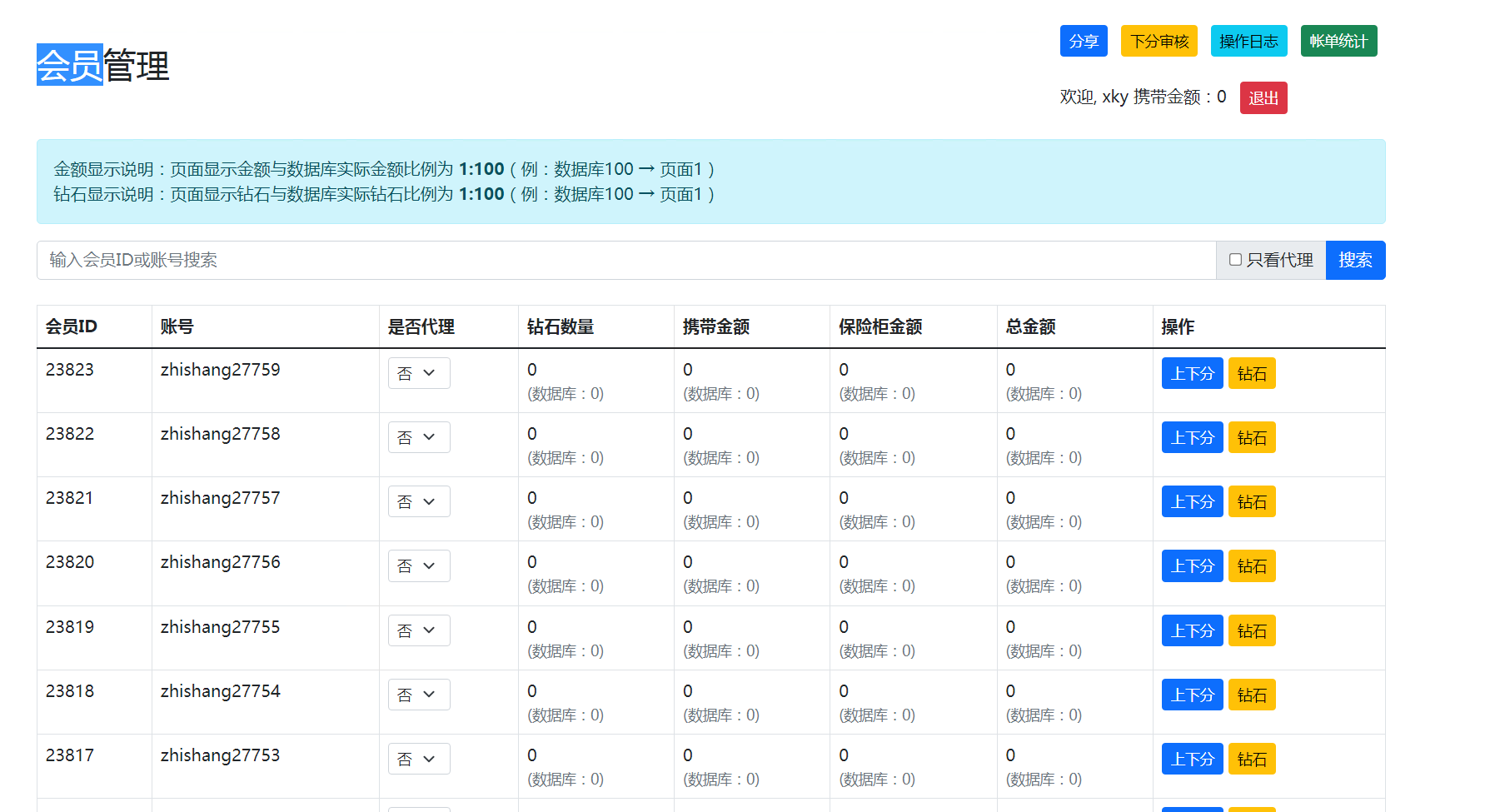Open the 帐单统计 statistics page
This screenshot has width=1485, height=812.
[1338, 41]
